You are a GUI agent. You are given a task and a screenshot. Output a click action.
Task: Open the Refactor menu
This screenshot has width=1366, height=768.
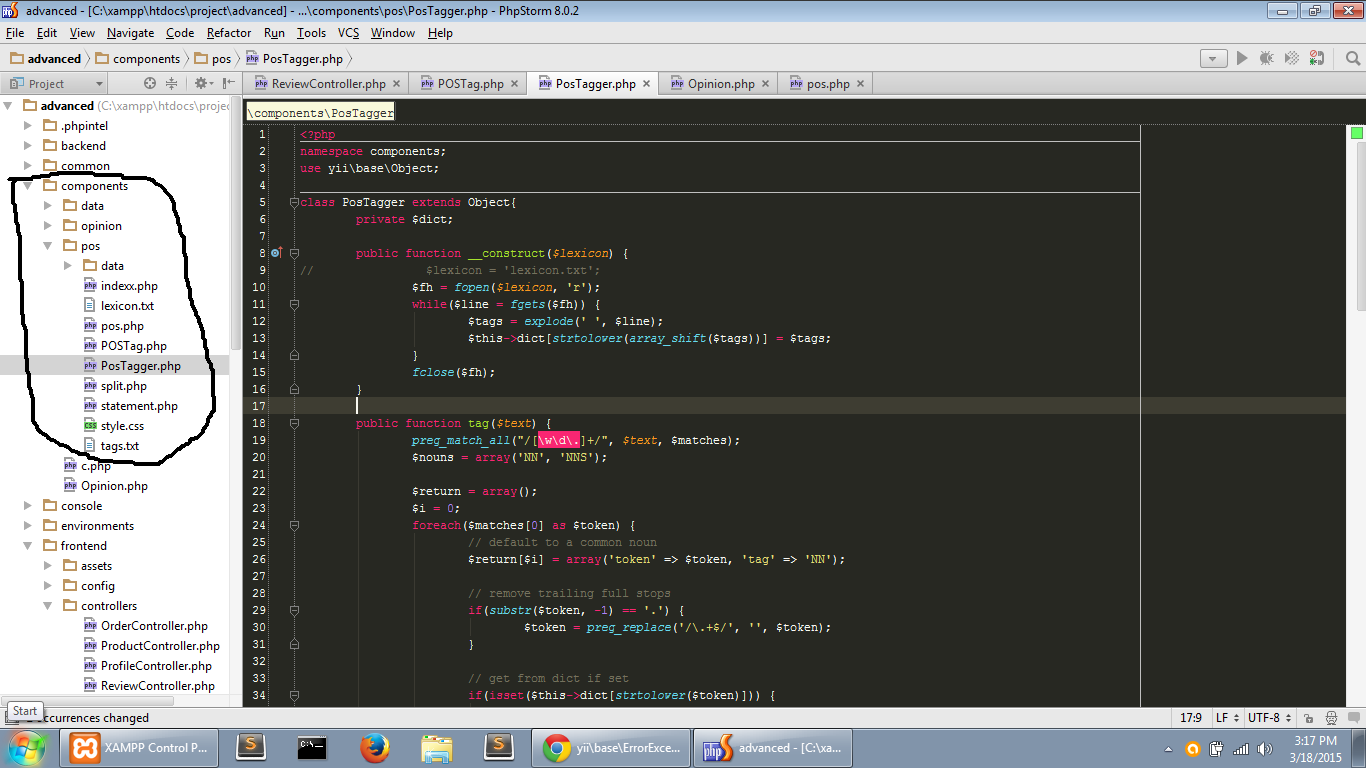coord(229,33)
